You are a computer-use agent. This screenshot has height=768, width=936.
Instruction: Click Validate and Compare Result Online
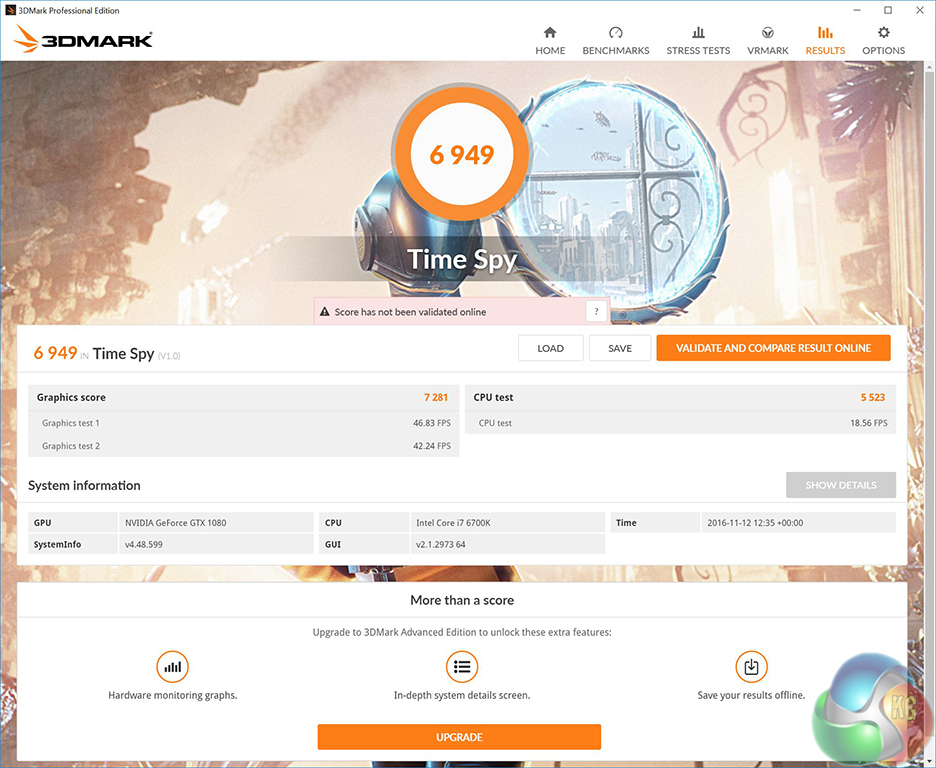[773, 348]
